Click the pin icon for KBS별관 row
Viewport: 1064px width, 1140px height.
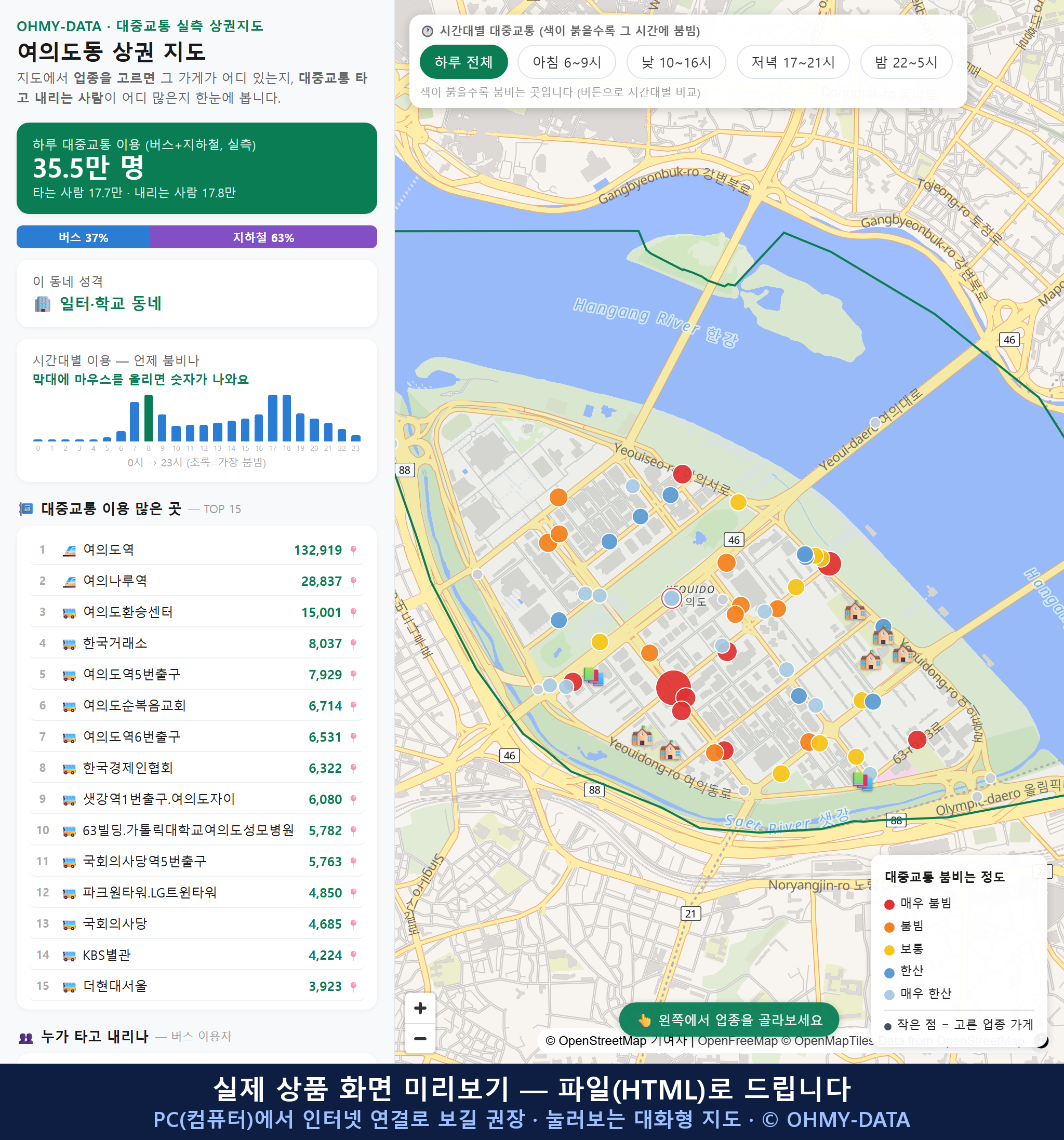pos(353,955)
